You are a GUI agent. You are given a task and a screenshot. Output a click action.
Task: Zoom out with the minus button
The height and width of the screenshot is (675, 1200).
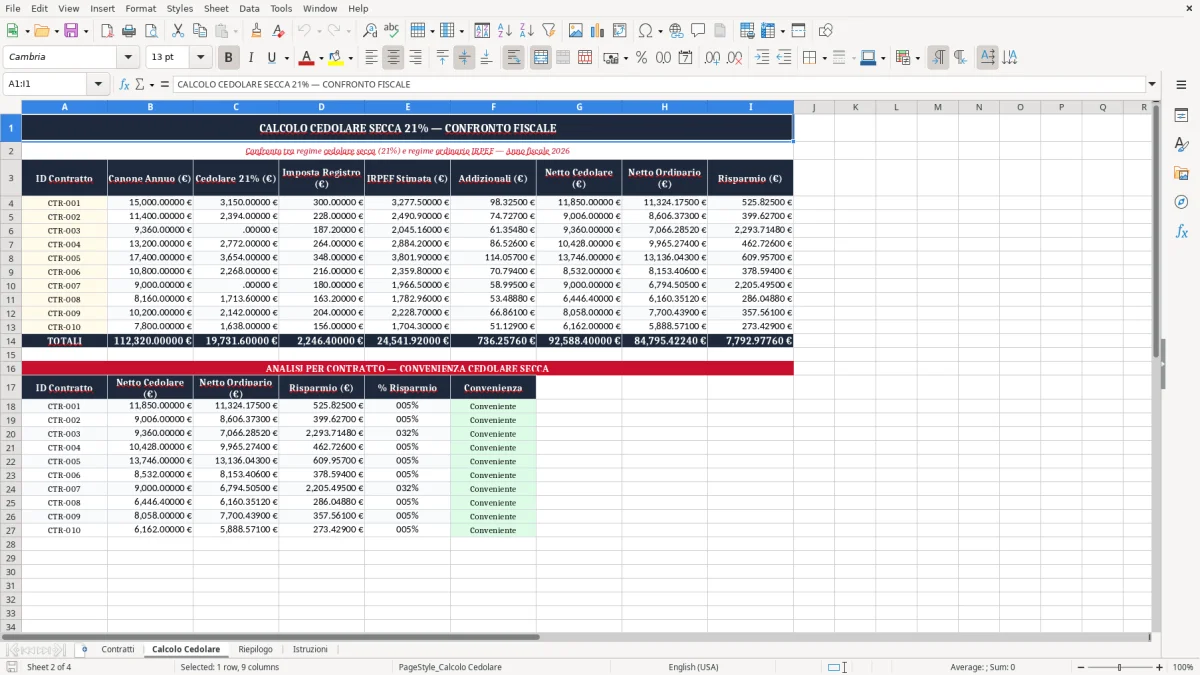click(1080, 667)
